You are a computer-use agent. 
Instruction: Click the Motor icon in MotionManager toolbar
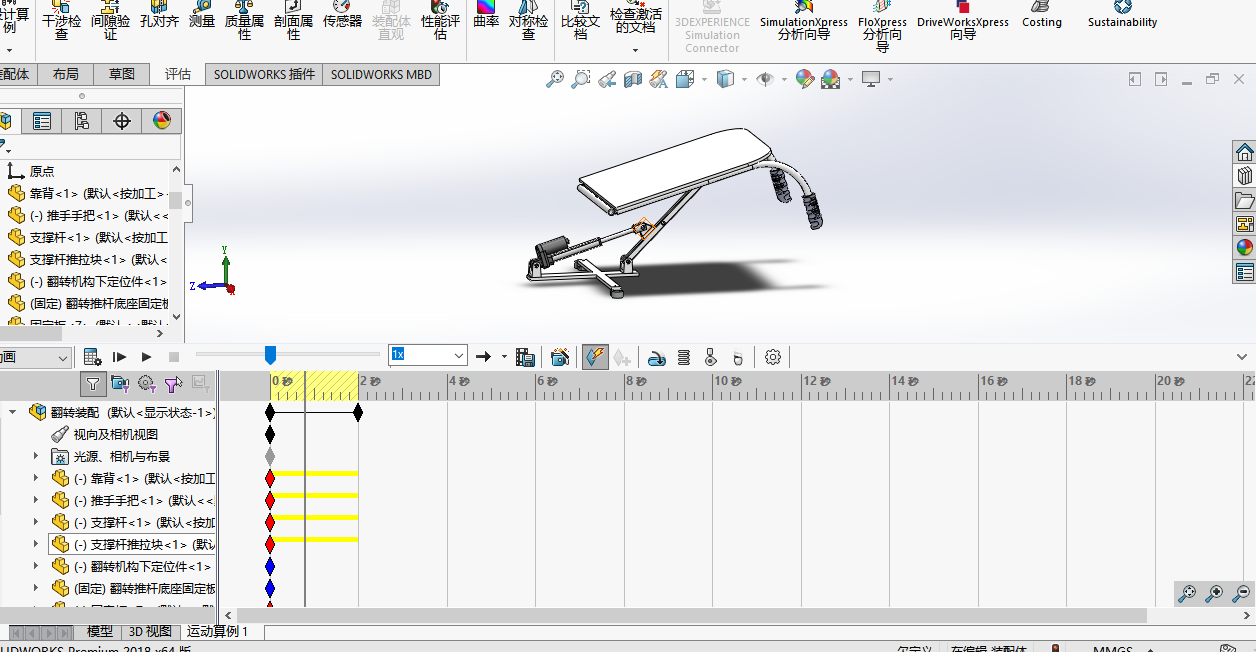click(x=657, y=357)
